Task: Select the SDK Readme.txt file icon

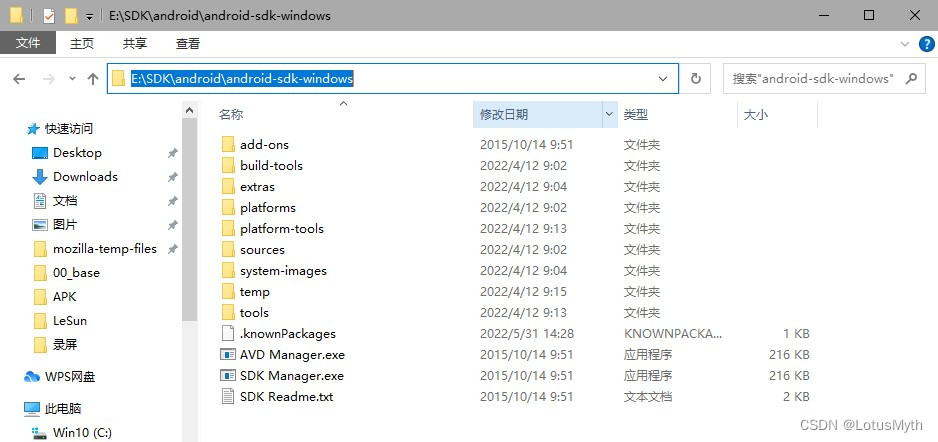Action: (228, 396)
